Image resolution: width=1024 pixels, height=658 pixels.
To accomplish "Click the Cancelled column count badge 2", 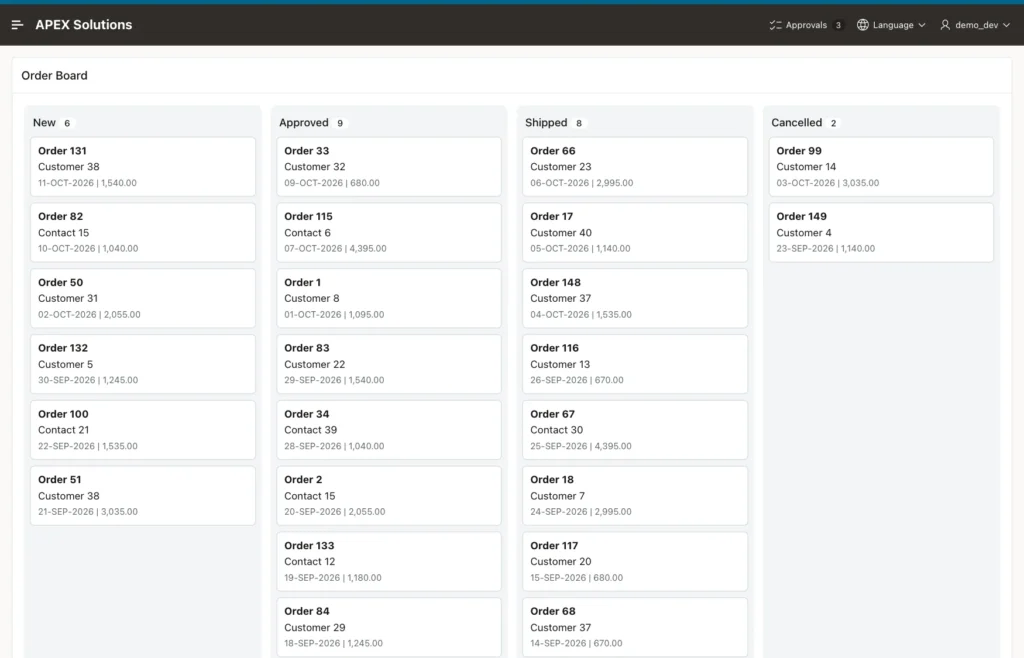I will (x=833, y=123).
